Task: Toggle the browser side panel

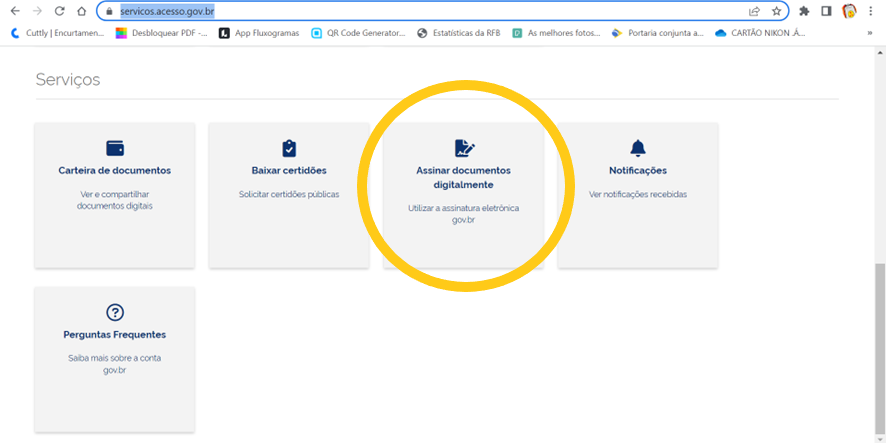Action: [x=826, y=11]
